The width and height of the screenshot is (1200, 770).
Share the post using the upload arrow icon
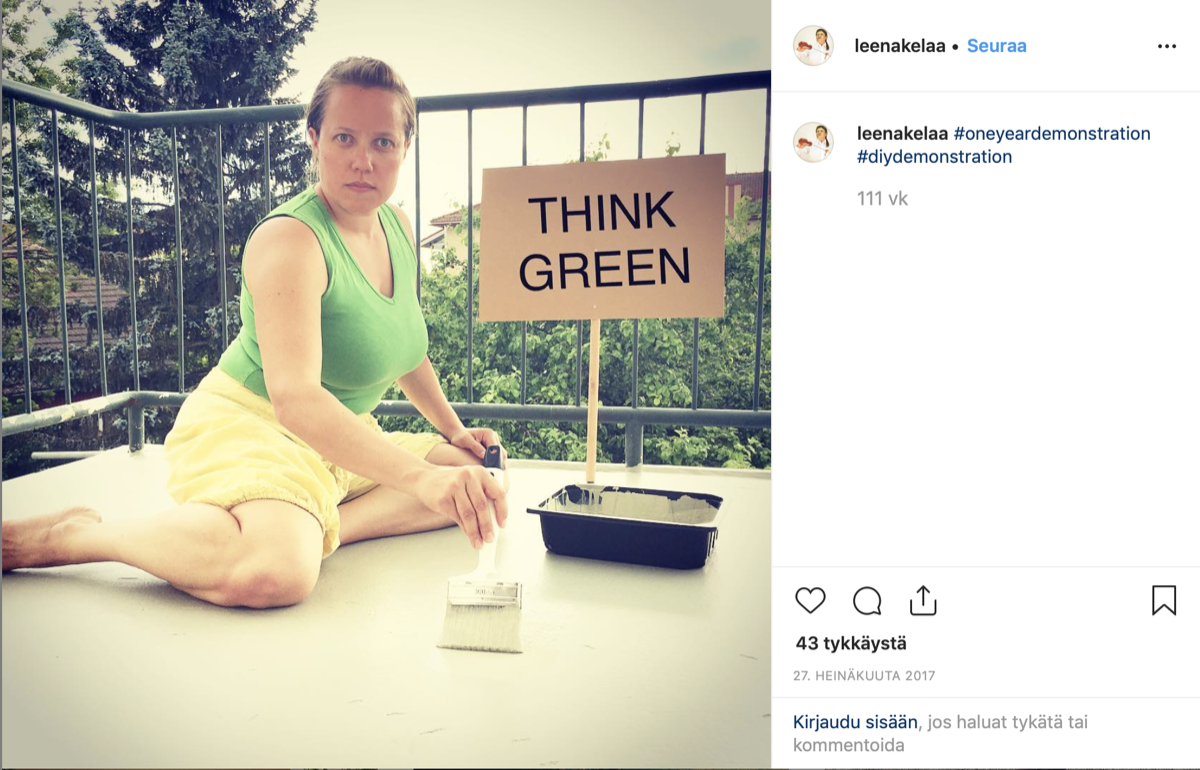pos(923,600)
